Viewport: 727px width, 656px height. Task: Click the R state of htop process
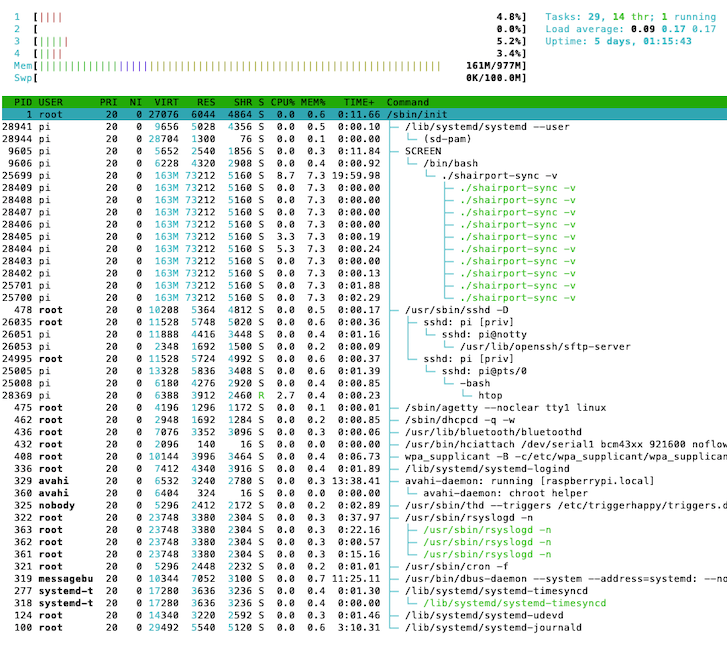(x=261, y=395)
